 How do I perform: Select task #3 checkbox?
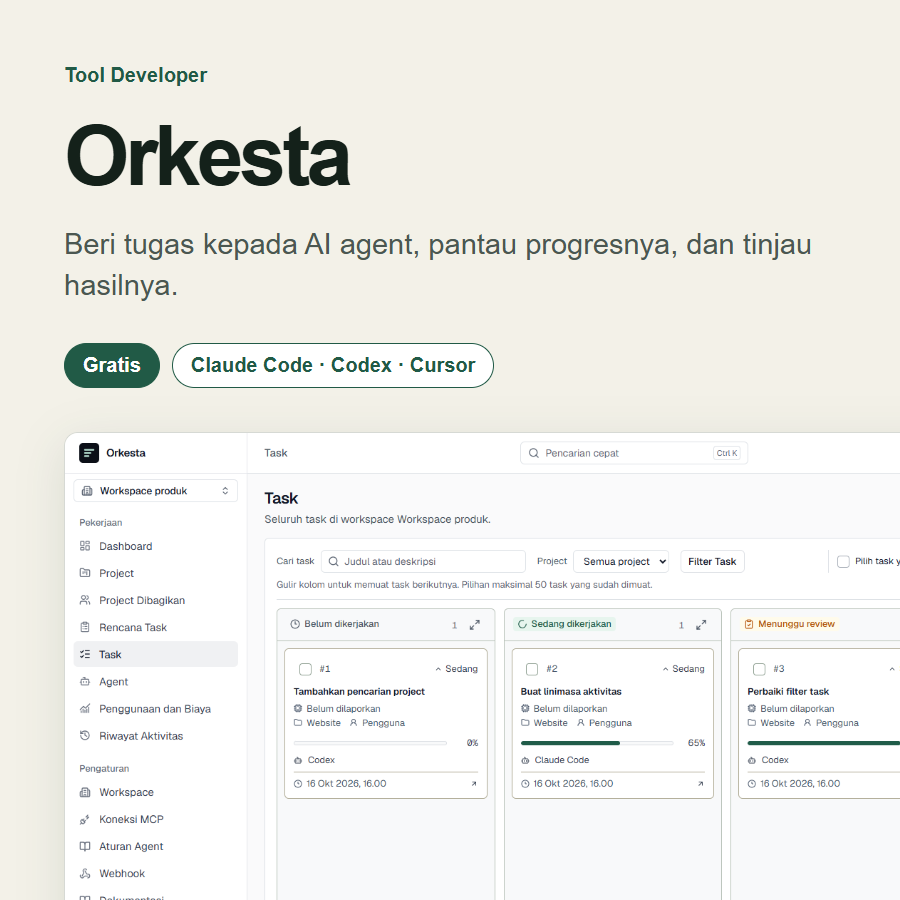click(759, 669)
